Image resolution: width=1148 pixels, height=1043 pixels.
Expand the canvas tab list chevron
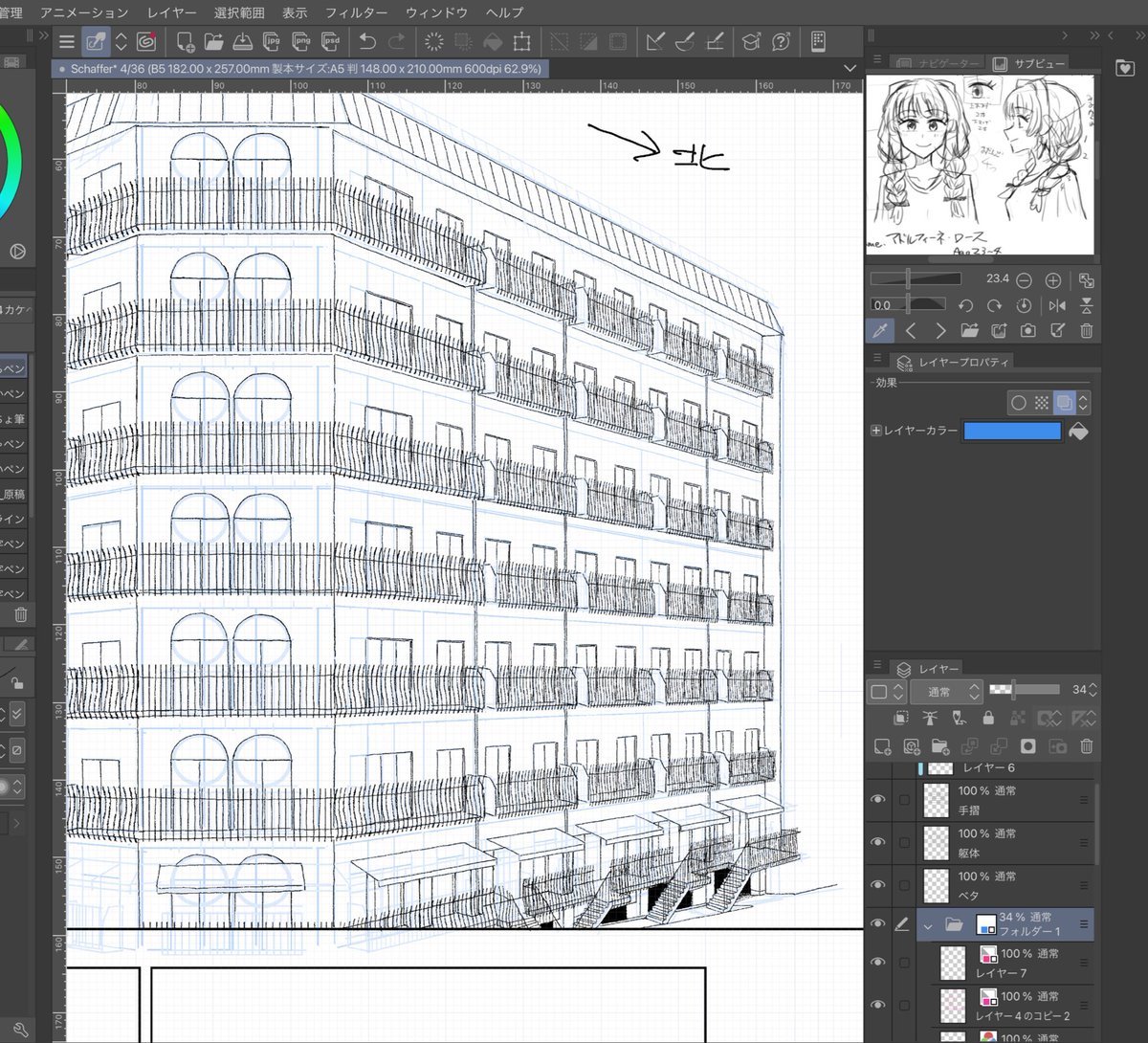pos(850,69)
